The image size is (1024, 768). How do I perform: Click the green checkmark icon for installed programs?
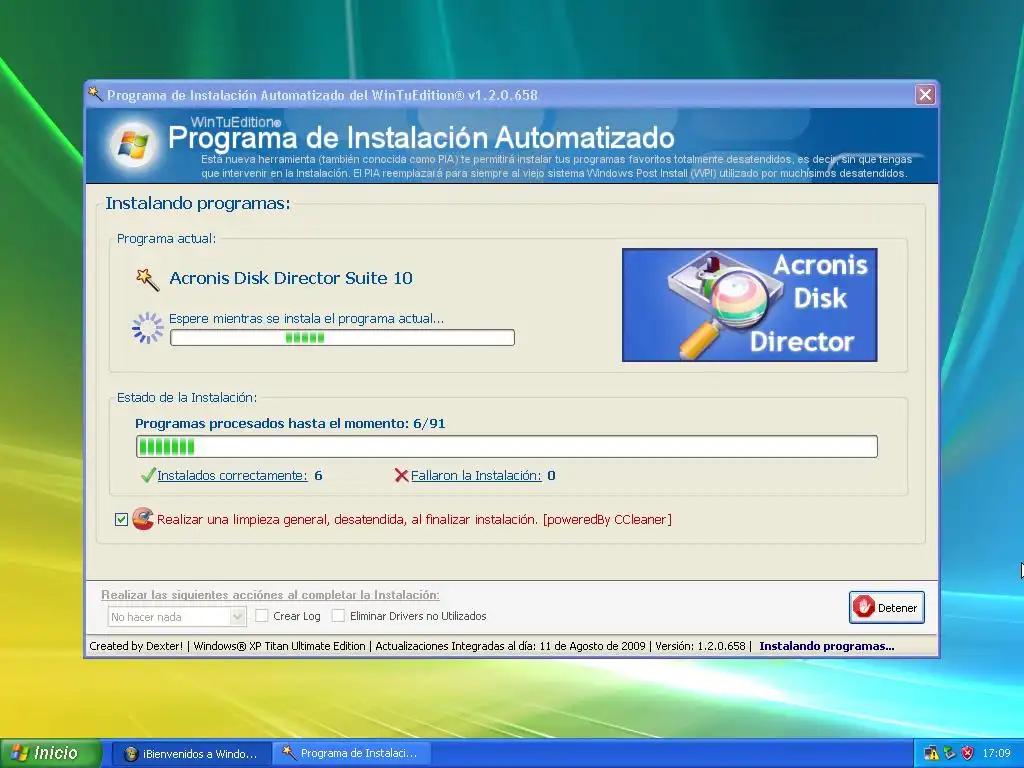(x=148, y=475)
